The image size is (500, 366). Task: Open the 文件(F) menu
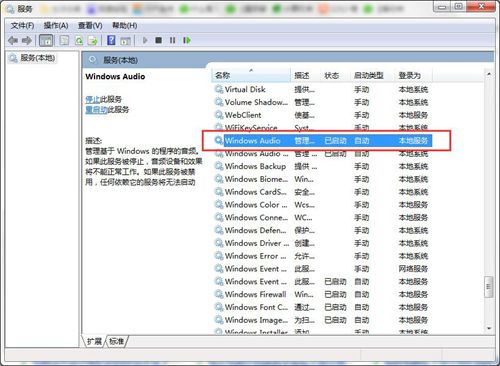(22, 26)
